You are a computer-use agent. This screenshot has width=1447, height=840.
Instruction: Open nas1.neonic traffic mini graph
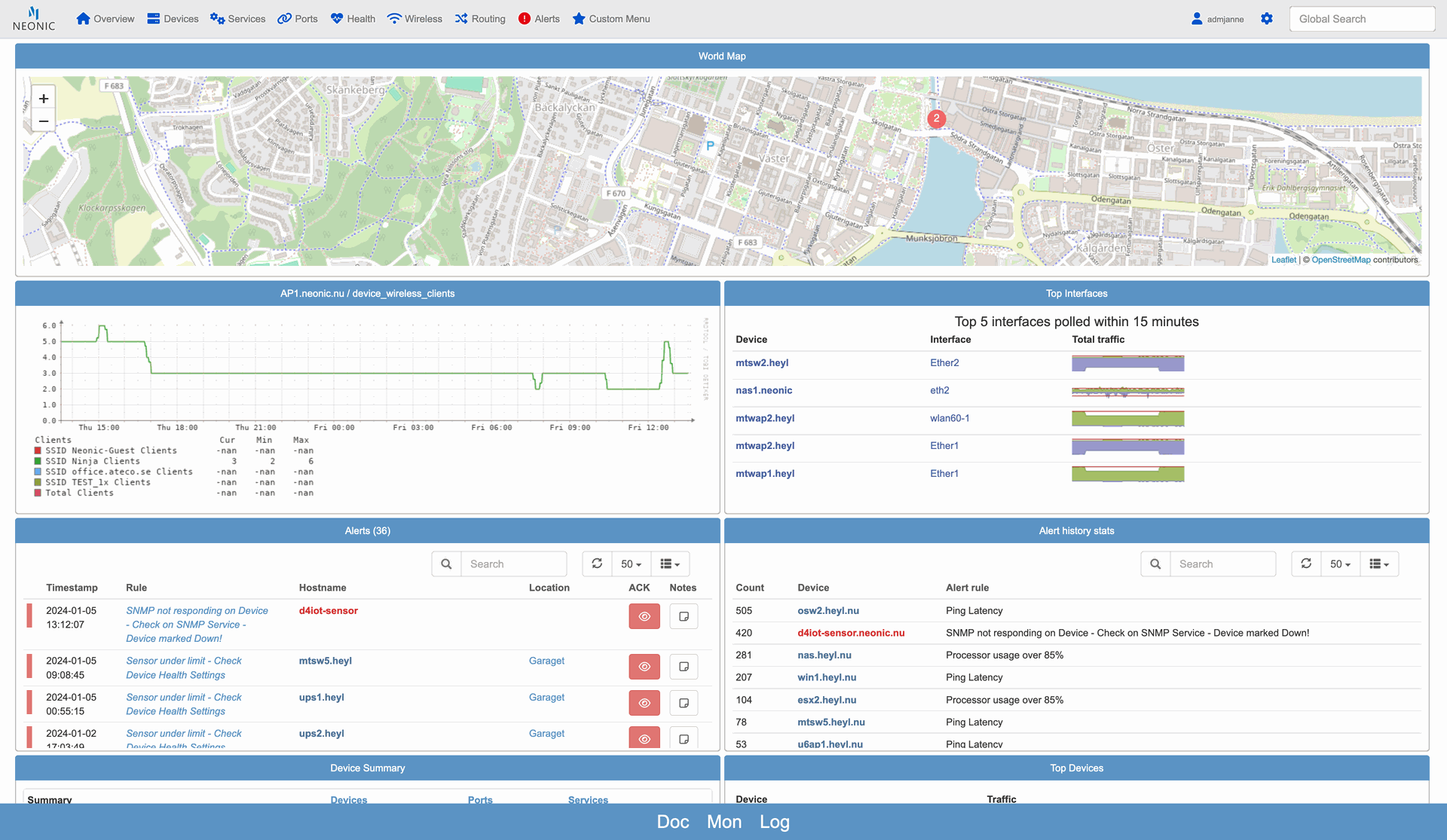click(1127, 392)
